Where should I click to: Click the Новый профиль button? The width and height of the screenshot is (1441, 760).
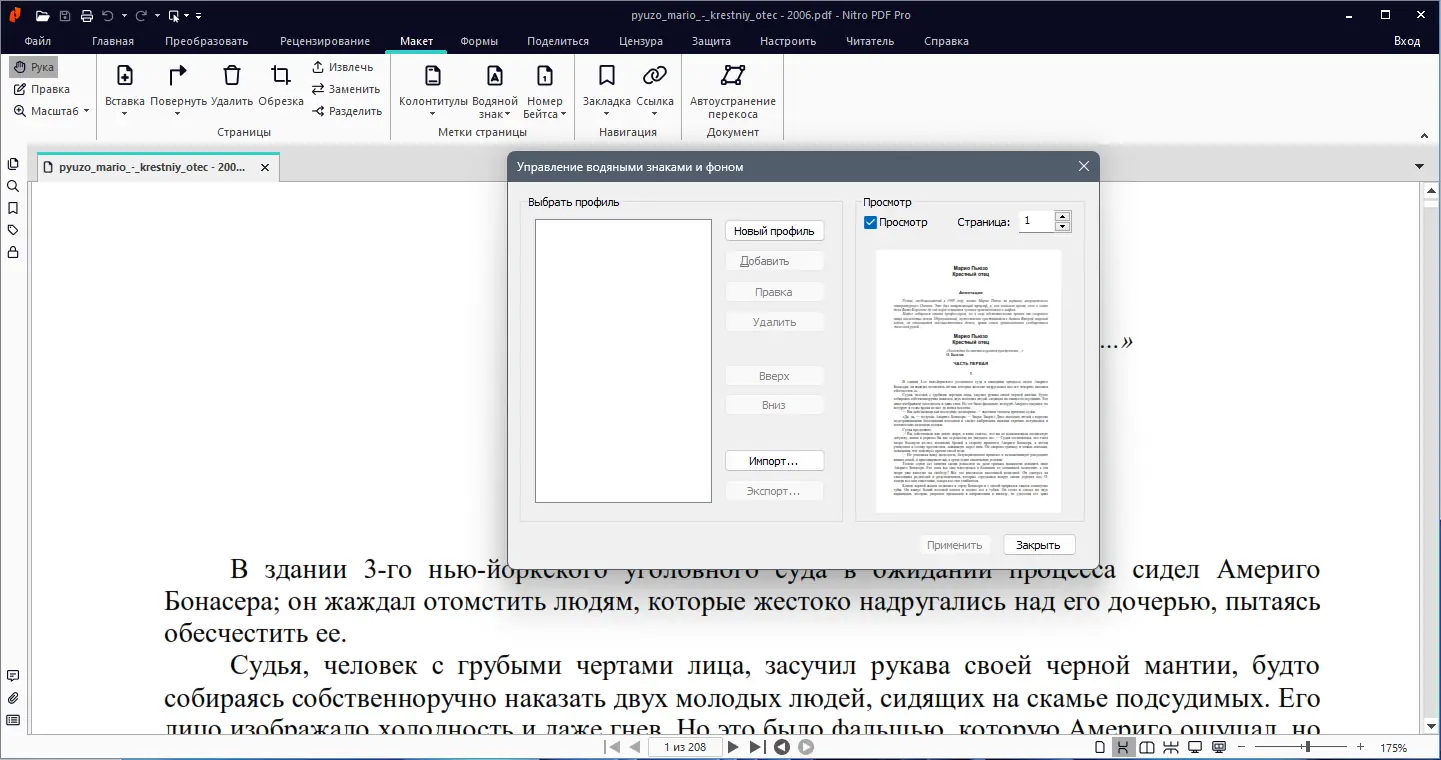pos(774,231)
